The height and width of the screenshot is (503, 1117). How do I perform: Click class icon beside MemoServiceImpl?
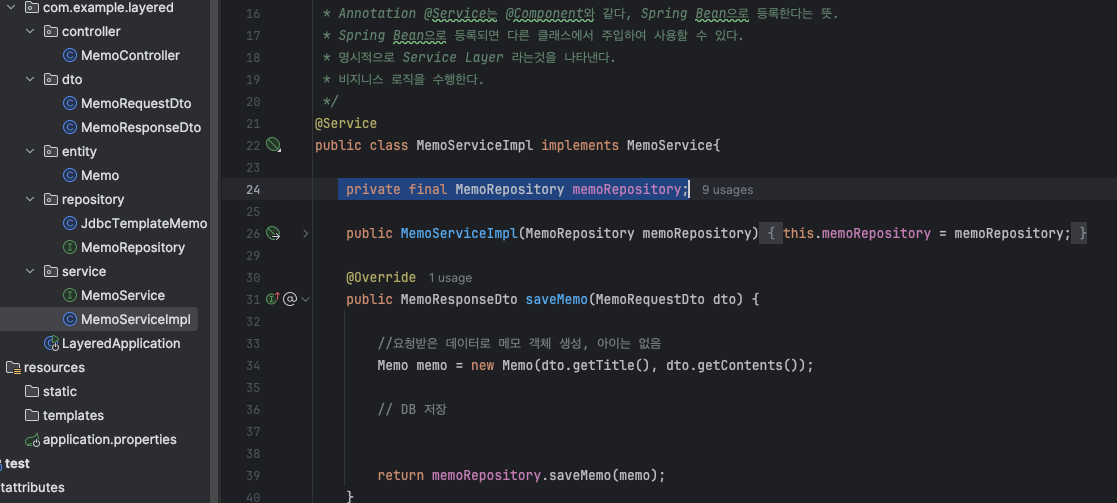(70, 319)
